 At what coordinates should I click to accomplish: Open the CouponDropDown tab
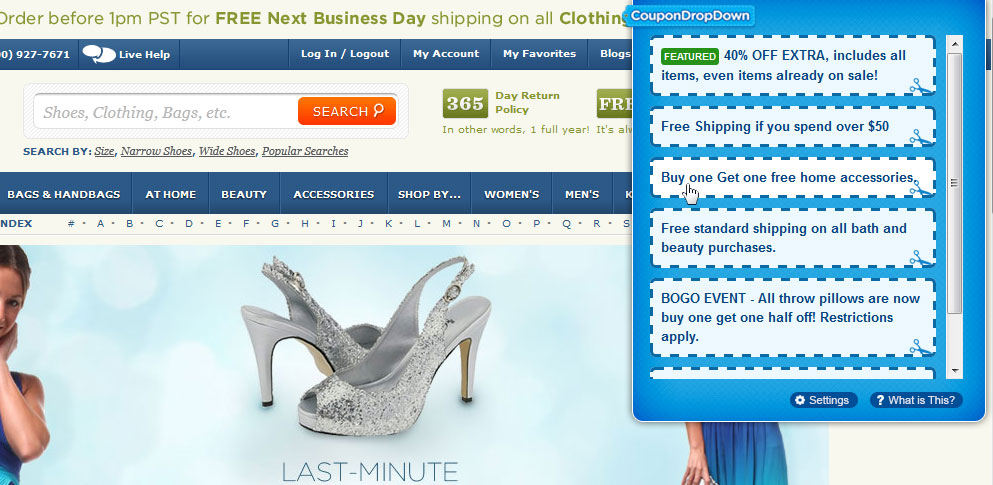[690, 15]
